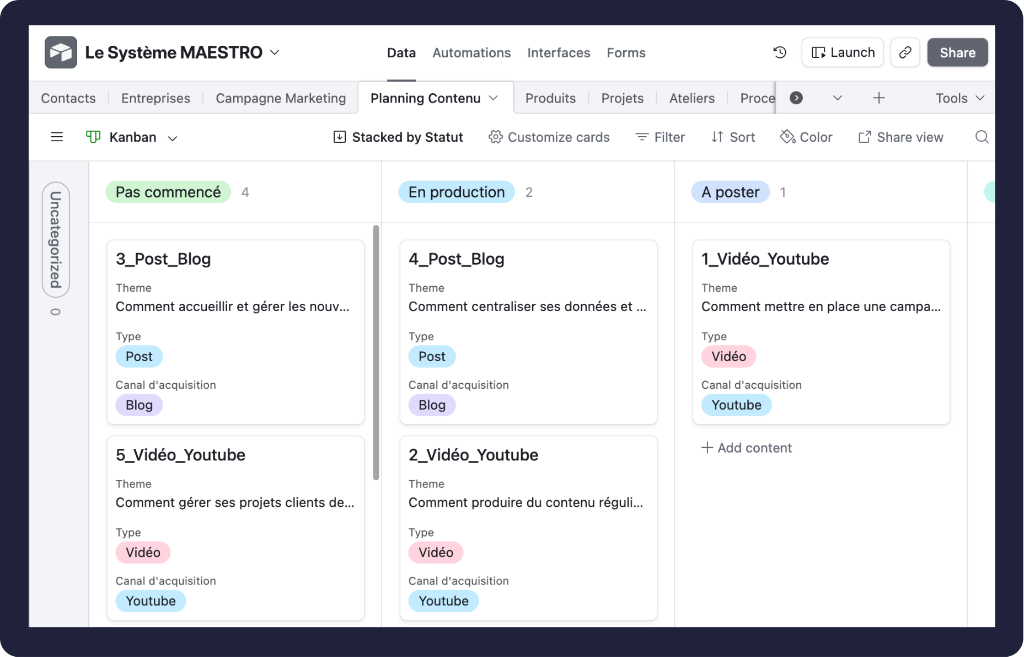The width and height of the screenshot is (1024, 657).
Task: Click the Share button
Action: (957, 53)
